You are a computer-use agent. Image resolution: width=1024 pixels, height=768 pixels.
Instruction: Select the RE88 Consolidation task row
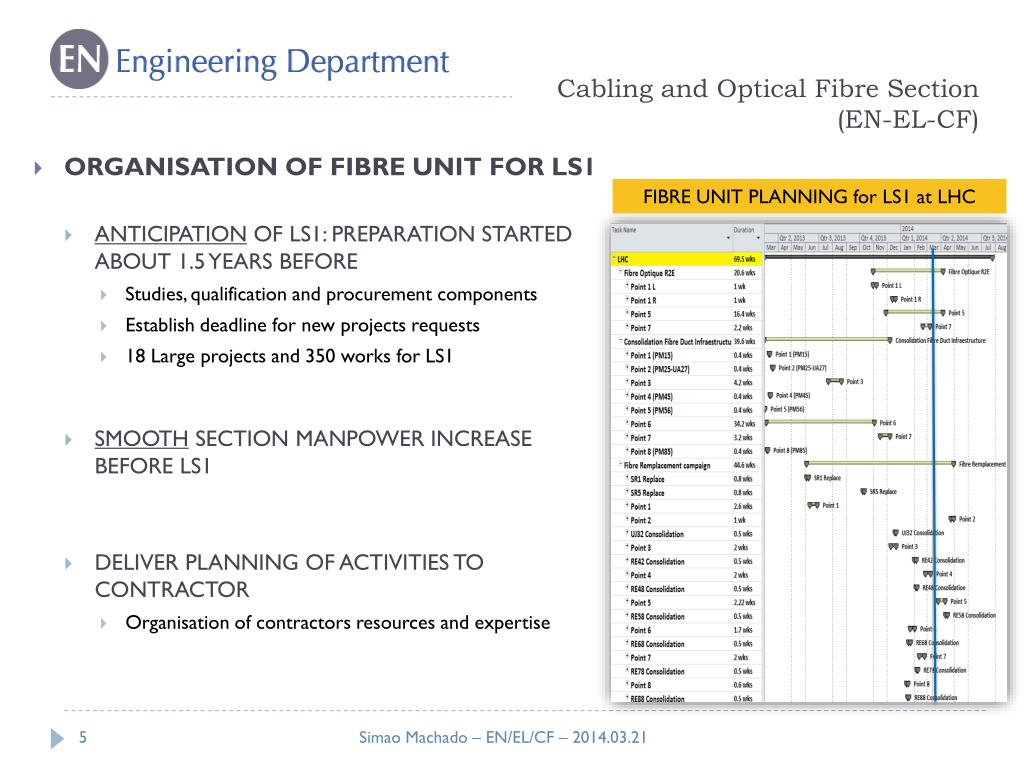686,697
